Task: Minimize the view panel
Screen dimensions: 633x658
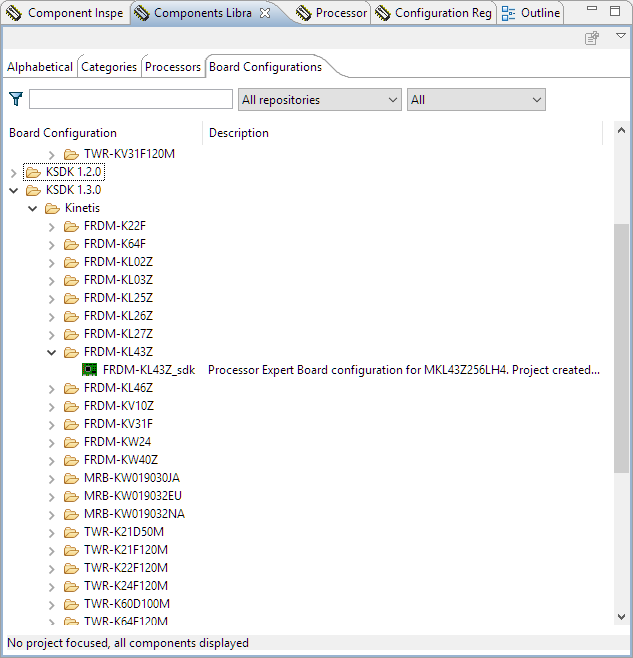Action: (x=592, y=9)
